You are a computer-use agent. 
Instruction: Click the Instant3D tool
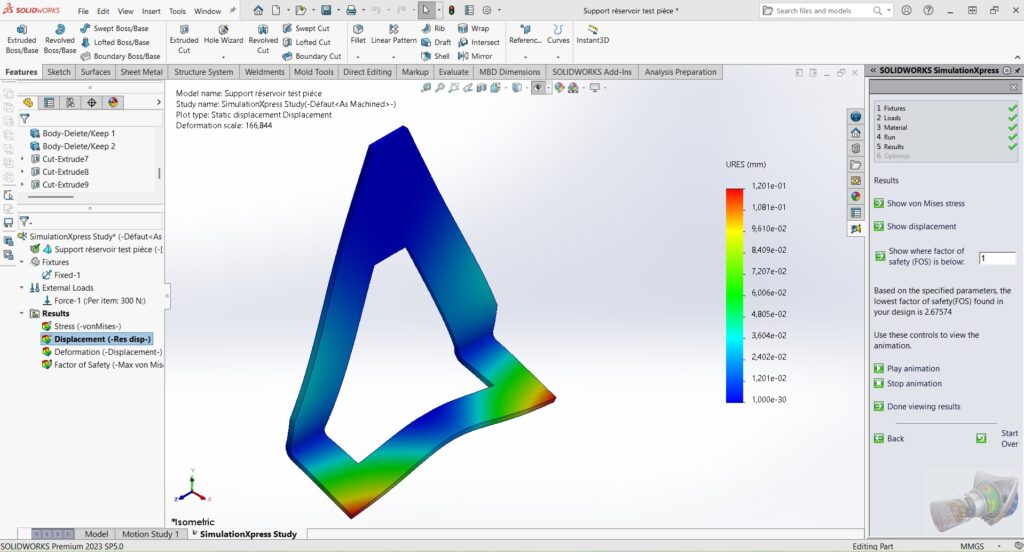tap(592, 35)
